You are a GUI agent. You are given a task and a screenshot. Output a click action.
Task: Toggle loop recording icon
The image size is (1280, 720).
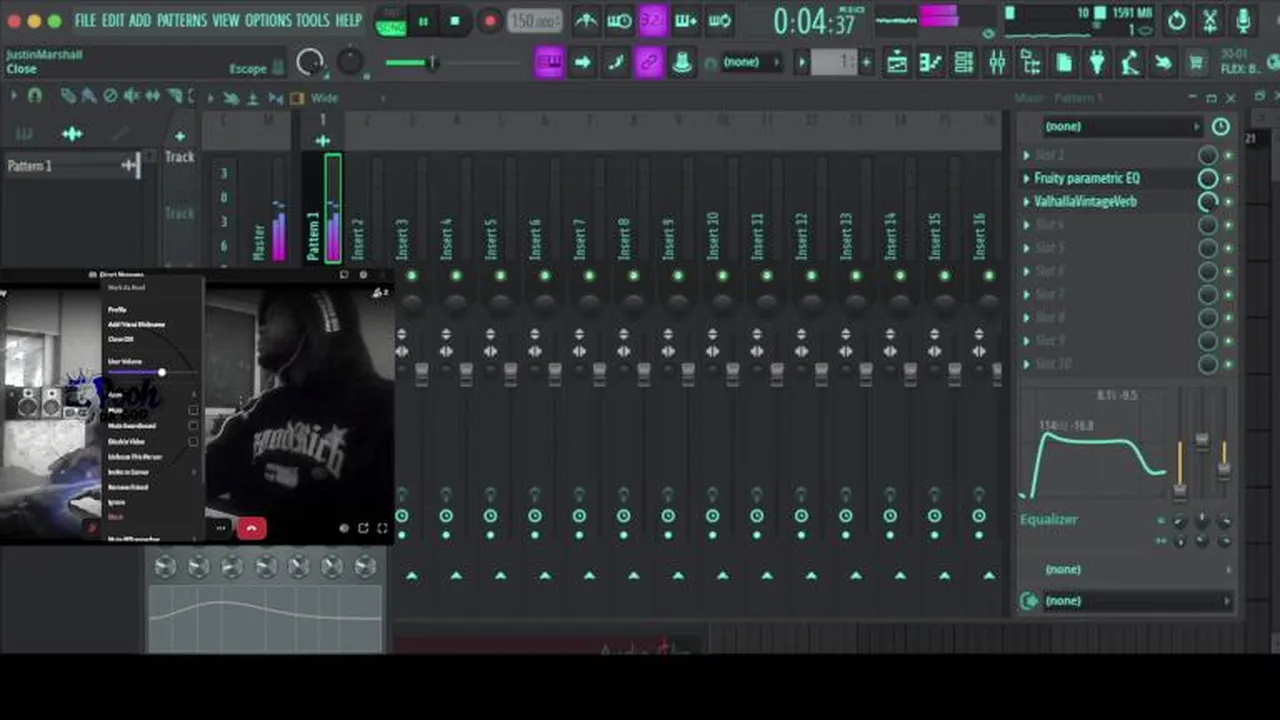(720, 20)
